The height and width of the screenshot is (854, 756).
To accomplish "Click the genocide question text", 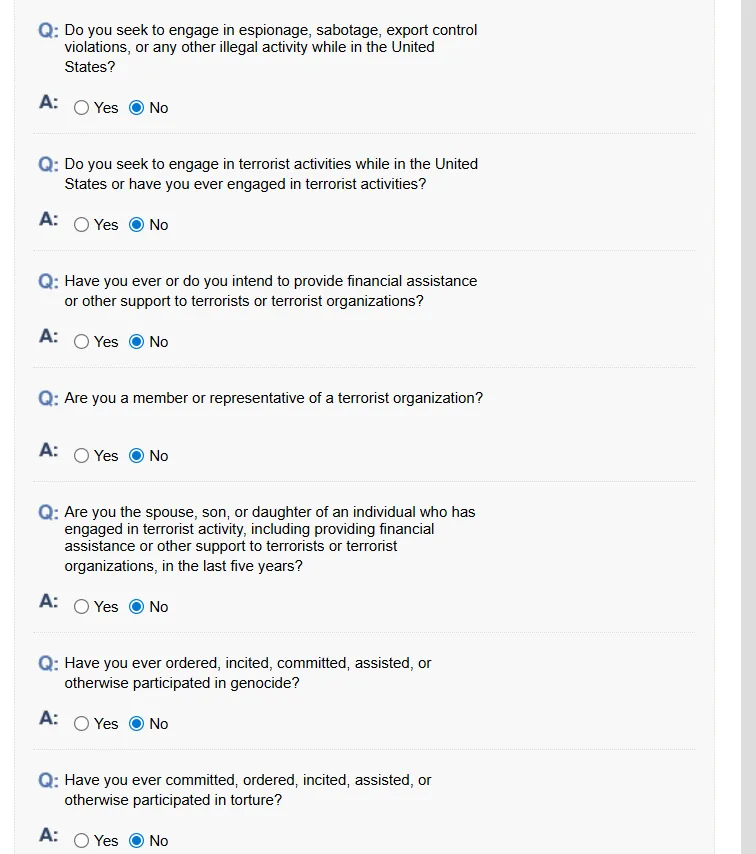I will pos(248,673).
